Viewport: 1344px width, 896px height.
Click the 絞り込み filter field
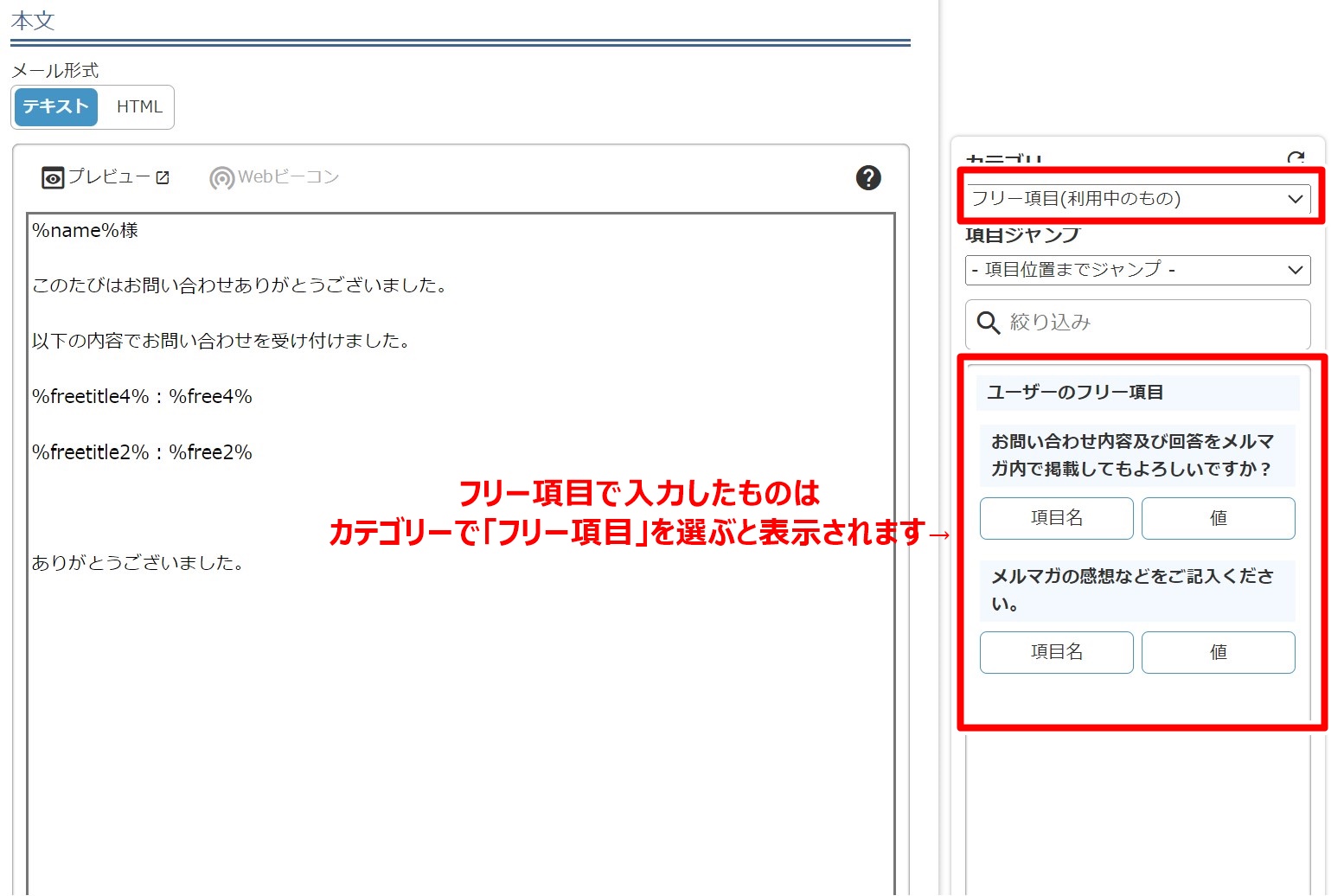[x=1137, y=323]
